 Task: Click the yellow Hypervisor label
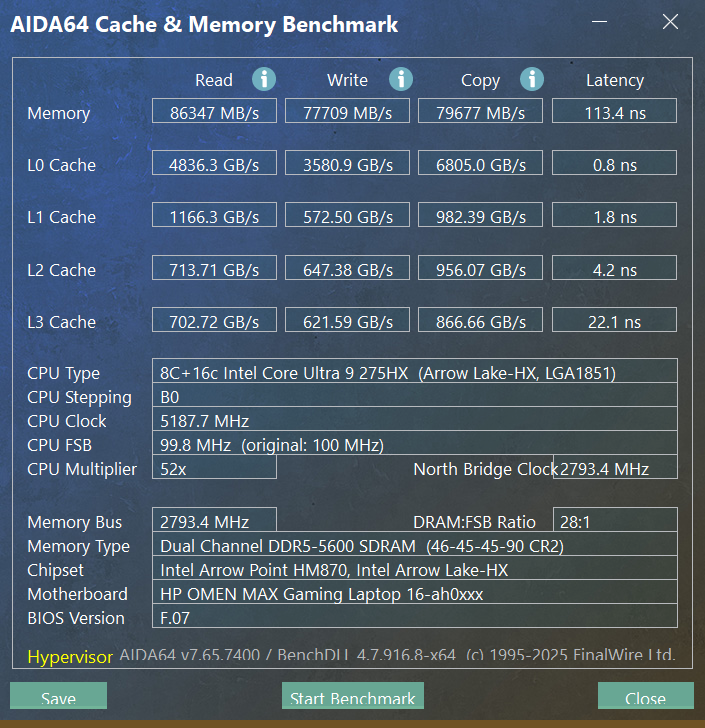[69, 657]
